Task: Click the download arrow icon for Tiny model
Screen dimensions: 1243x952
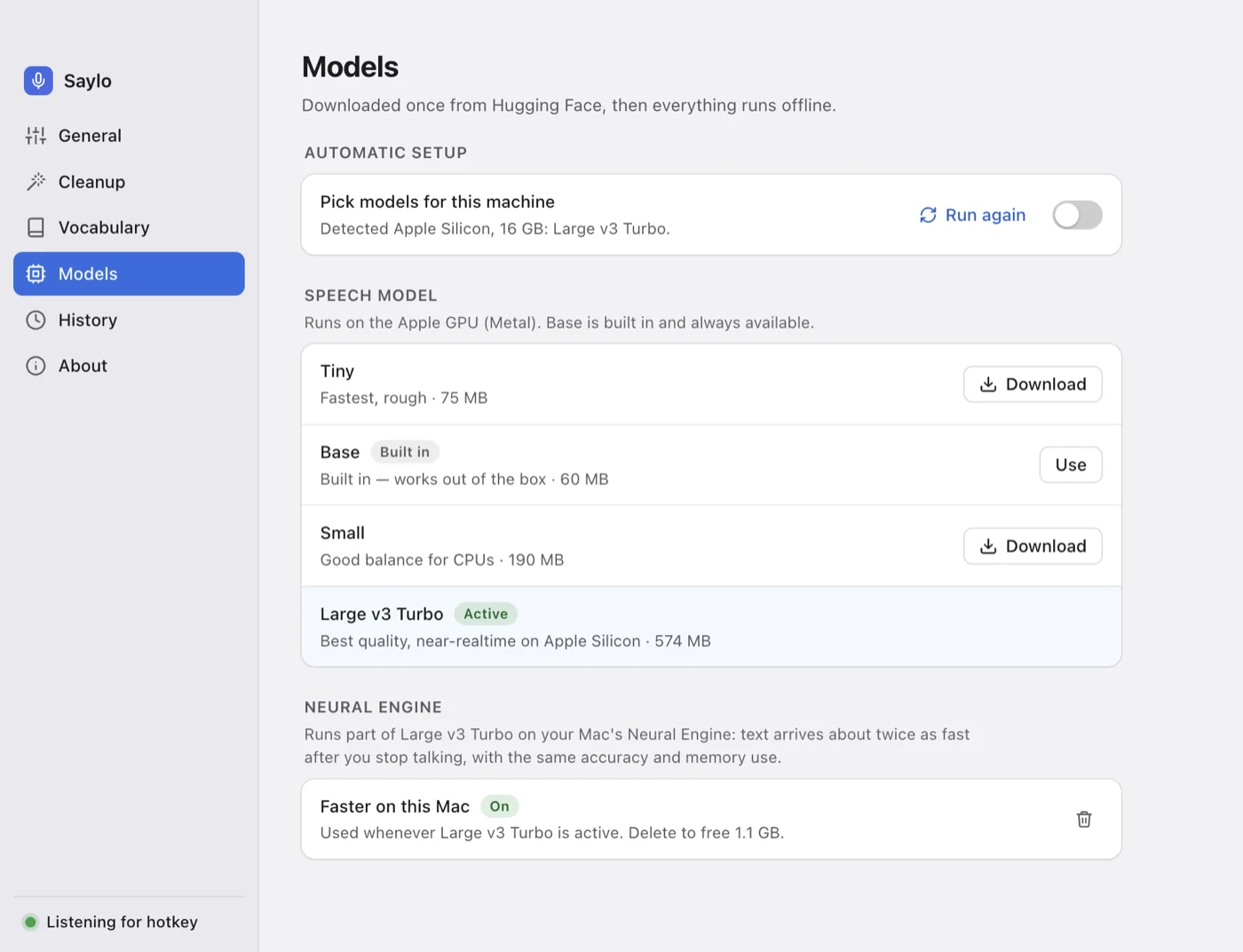Action: 988,385
